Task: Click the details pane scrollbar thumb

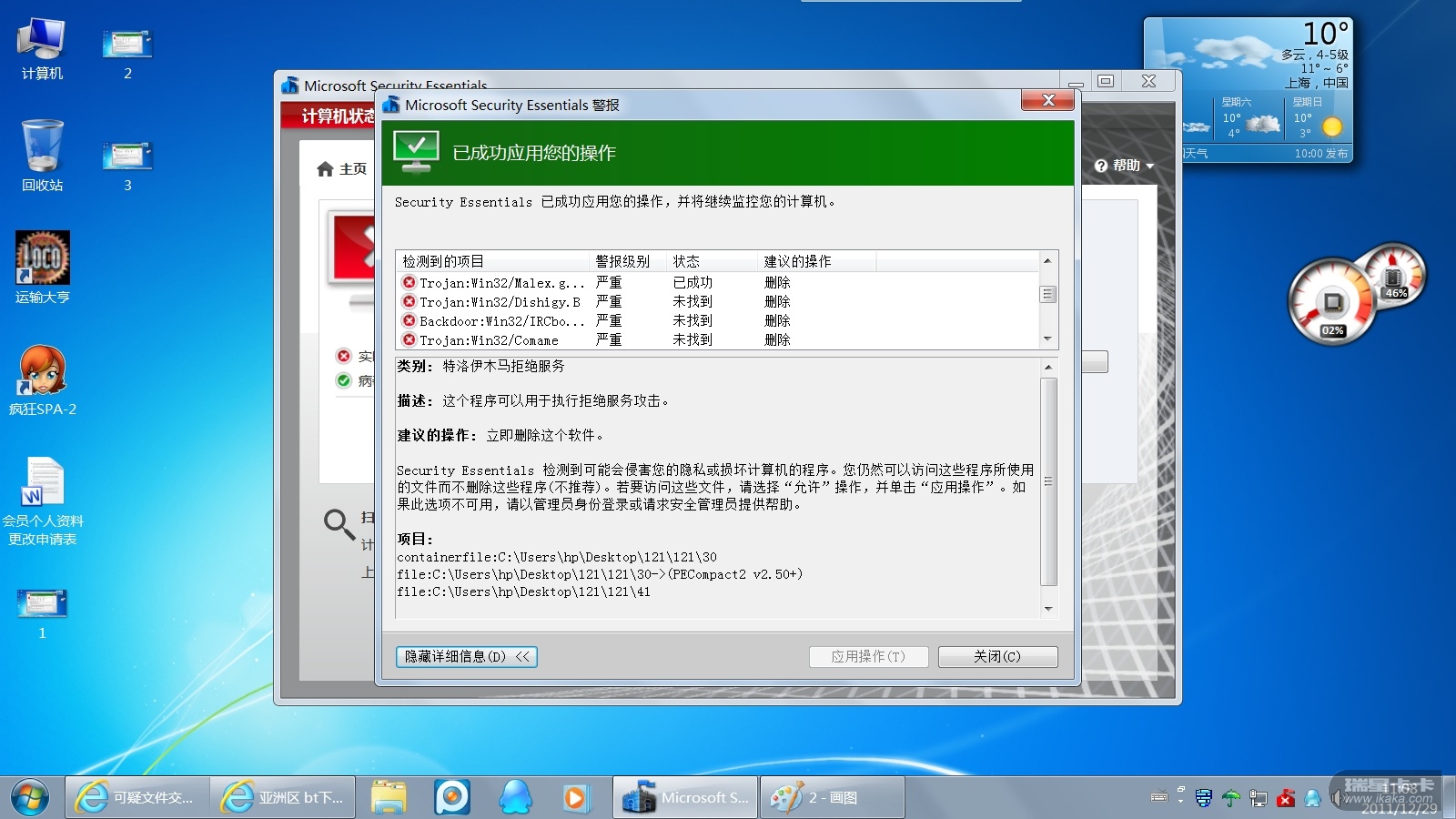Action: tap(1048, 481)
